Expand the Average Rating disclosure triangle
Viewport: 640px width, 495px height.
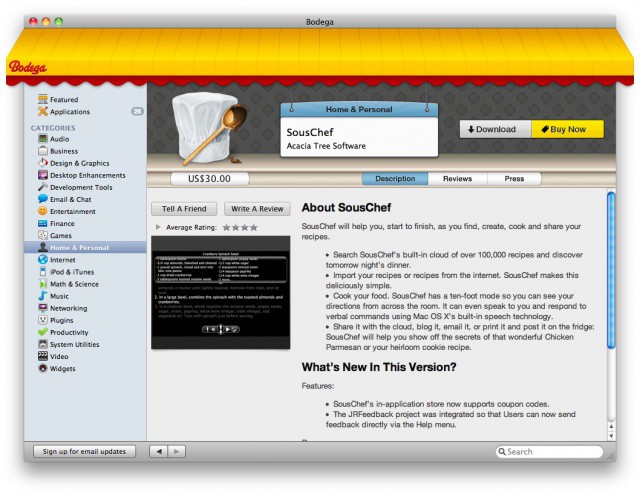pos(158,227)
